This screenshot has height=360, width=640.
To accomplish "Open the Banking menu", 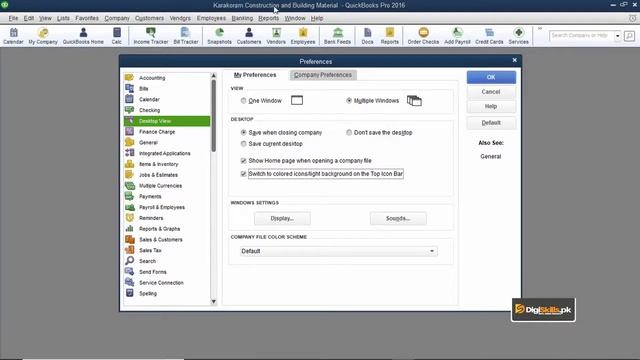I will tap(242, 18).
